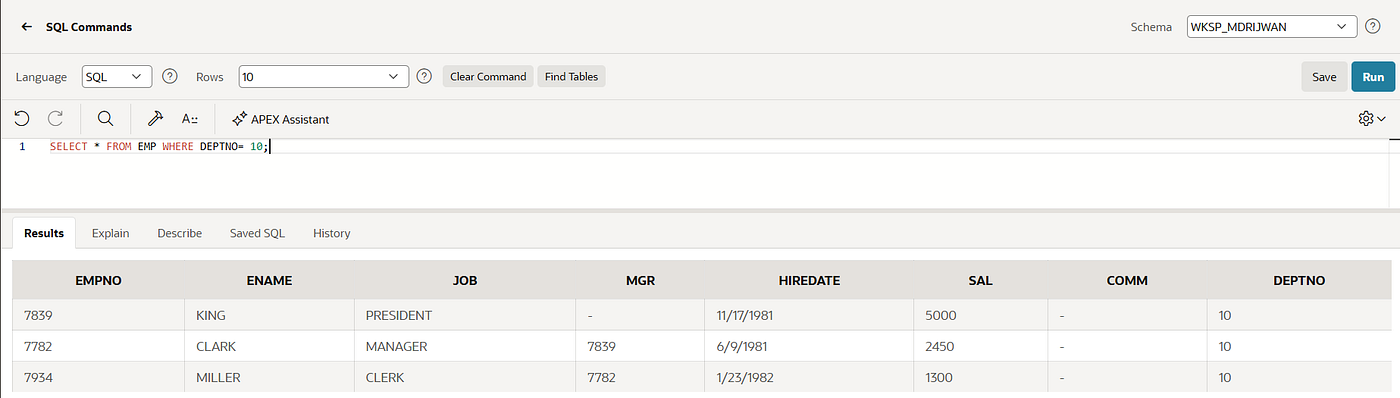This screenshot has width=1400, height=398.
Task: Select the PRESIDENT job cell
Action: pos(465,315)
